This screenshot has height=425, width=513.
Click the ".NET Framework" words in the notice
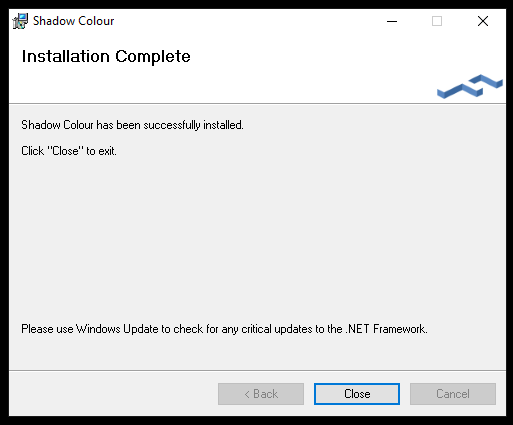386,329
